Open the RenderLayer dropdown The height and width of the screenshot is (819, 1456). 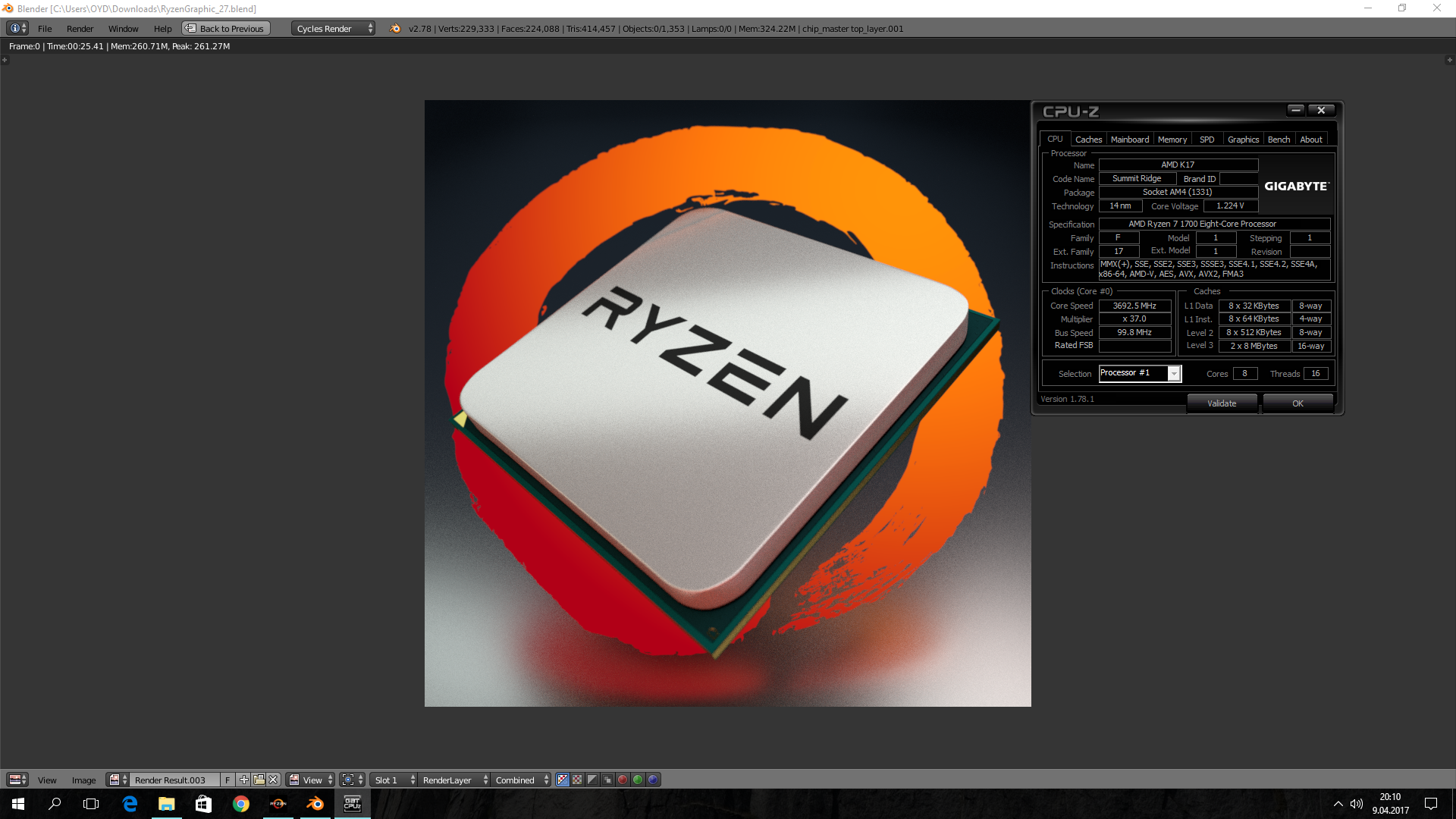tap(454, 780)
